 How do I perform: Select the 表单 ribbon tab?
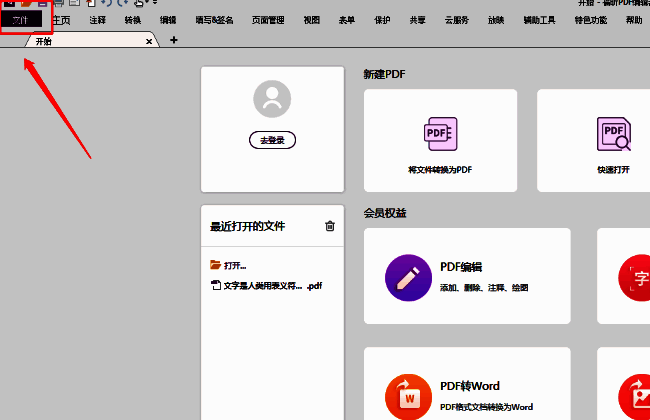click(x=347, y=20)
